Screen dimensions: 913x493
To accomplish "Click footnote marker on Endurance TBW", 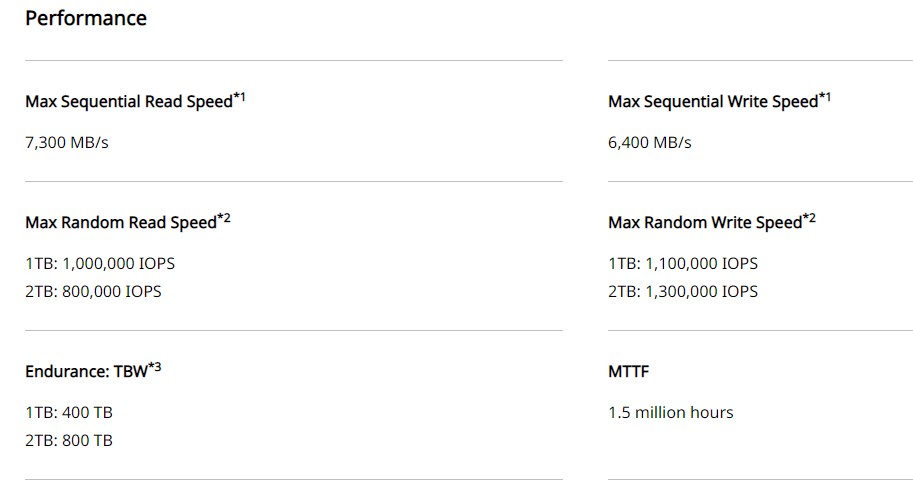I will point(154,367).
